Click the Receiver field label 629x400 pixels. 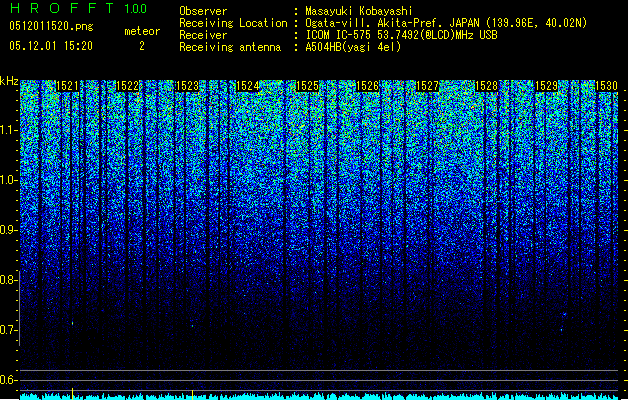tap(203, 35)
